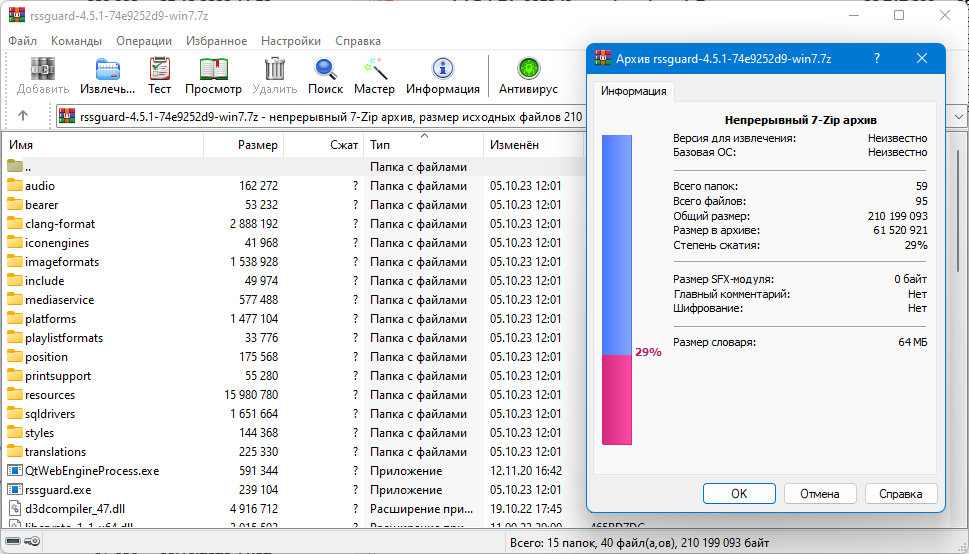This screenshot has width=969, height=554.
Task: Click date 19.10.22 17:45
Action: (526, 509)
